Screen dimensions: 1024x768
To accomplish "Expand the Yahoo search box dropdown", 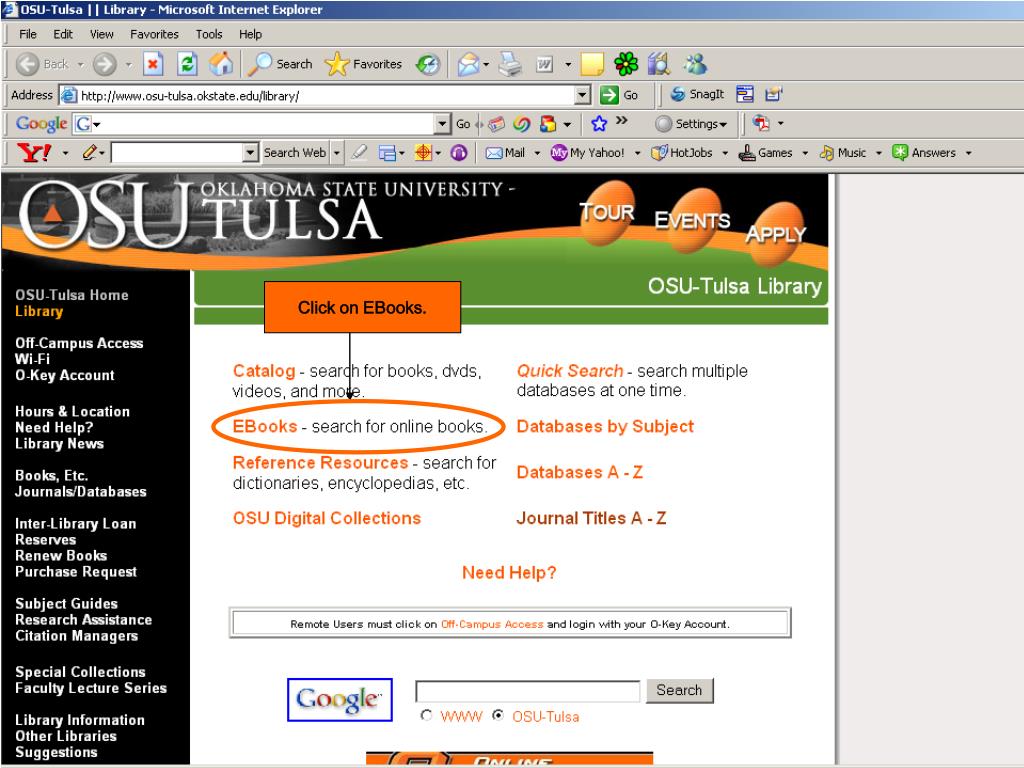I will click(250, 153).
